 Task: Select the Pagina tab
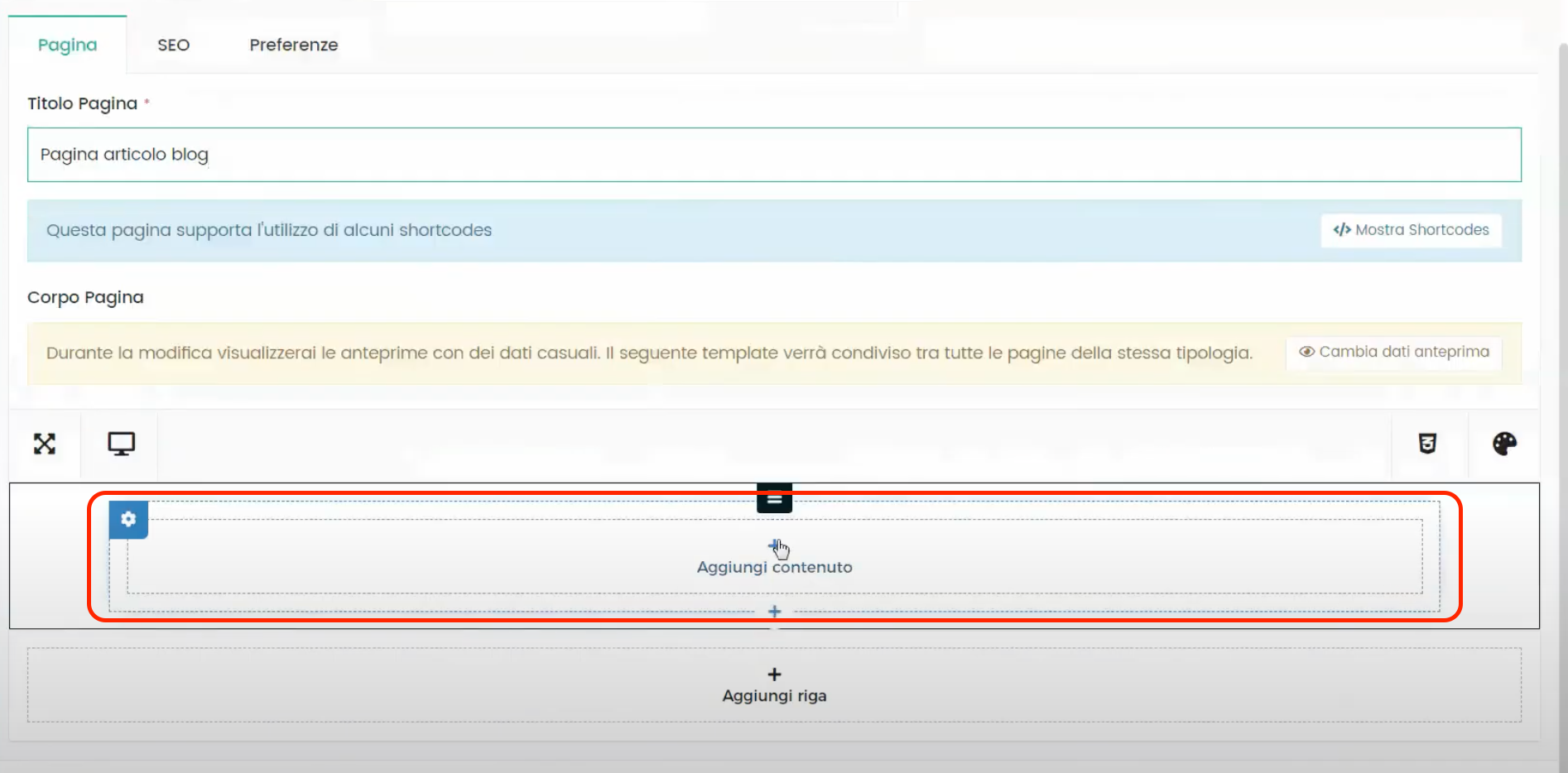pyautogui.click(x=67, y=45)
